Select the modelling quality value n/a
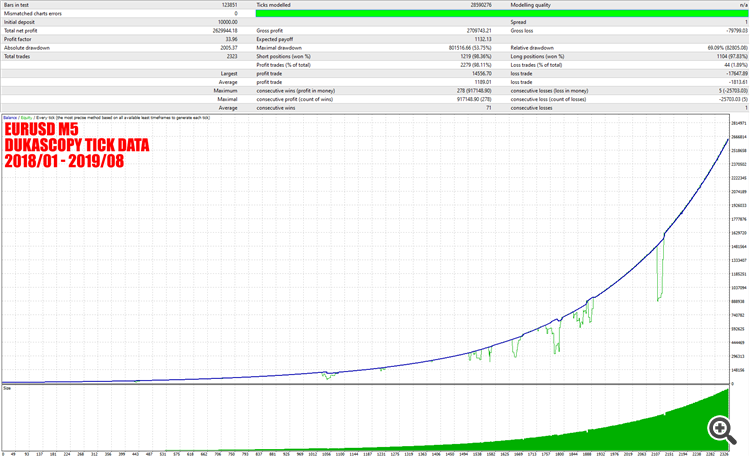 (743, 5)
